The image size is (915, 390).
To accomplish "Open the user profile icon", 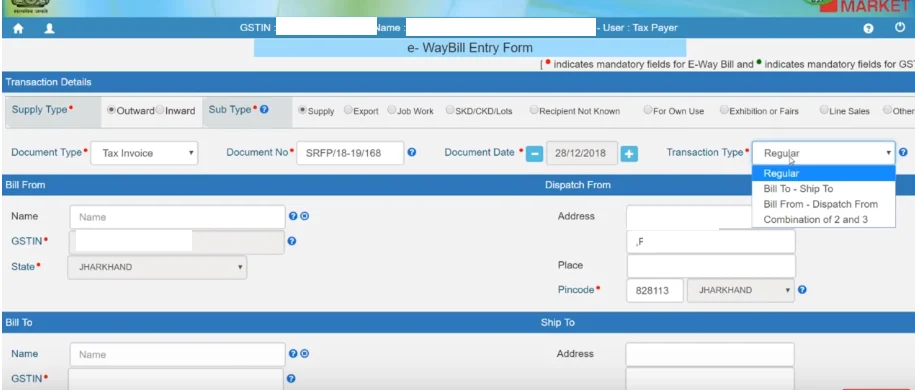I will coord(50,29).
